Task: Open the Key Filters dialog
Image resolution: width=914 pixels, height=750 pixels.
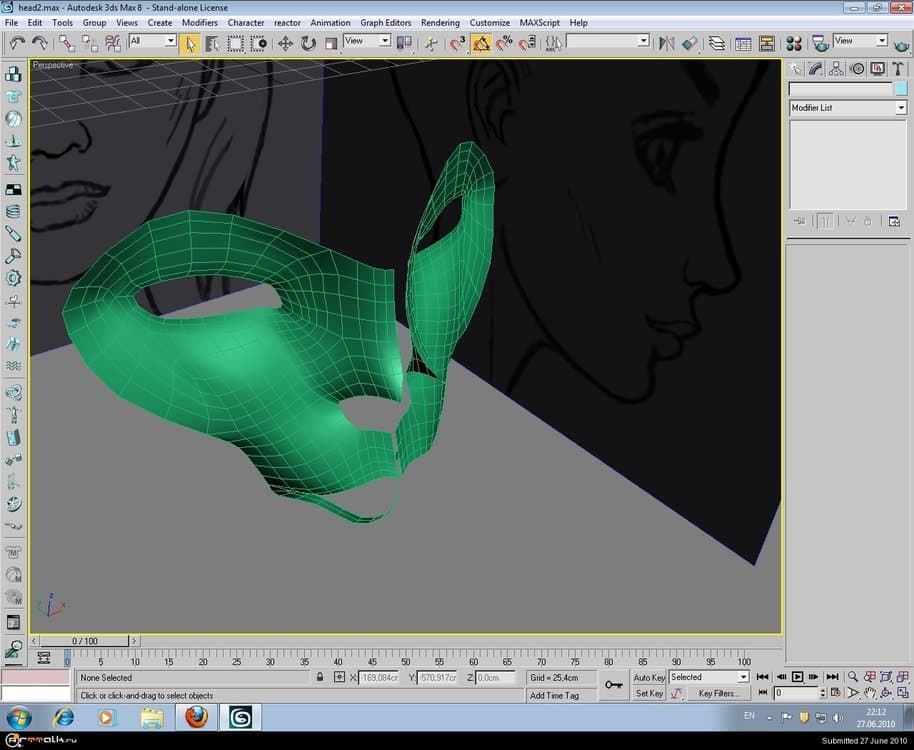Action: [719, 694]
